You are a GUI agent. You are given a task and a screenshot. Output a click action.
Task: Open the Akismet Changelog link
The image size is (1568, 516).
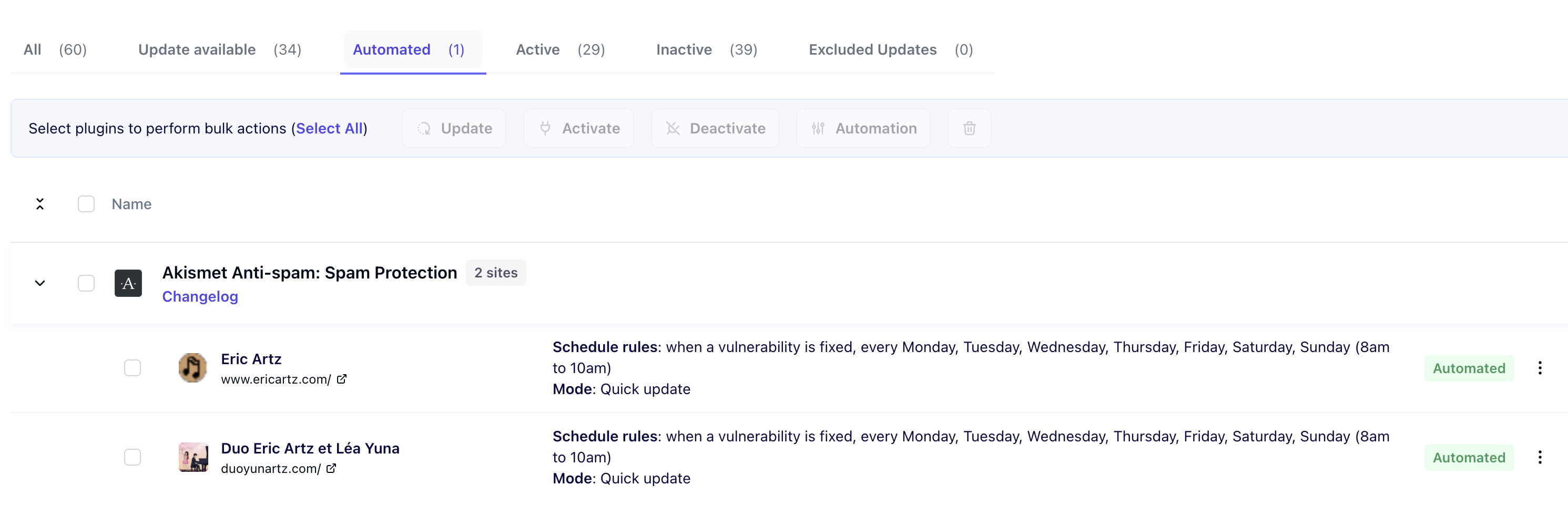coord(200,296)
